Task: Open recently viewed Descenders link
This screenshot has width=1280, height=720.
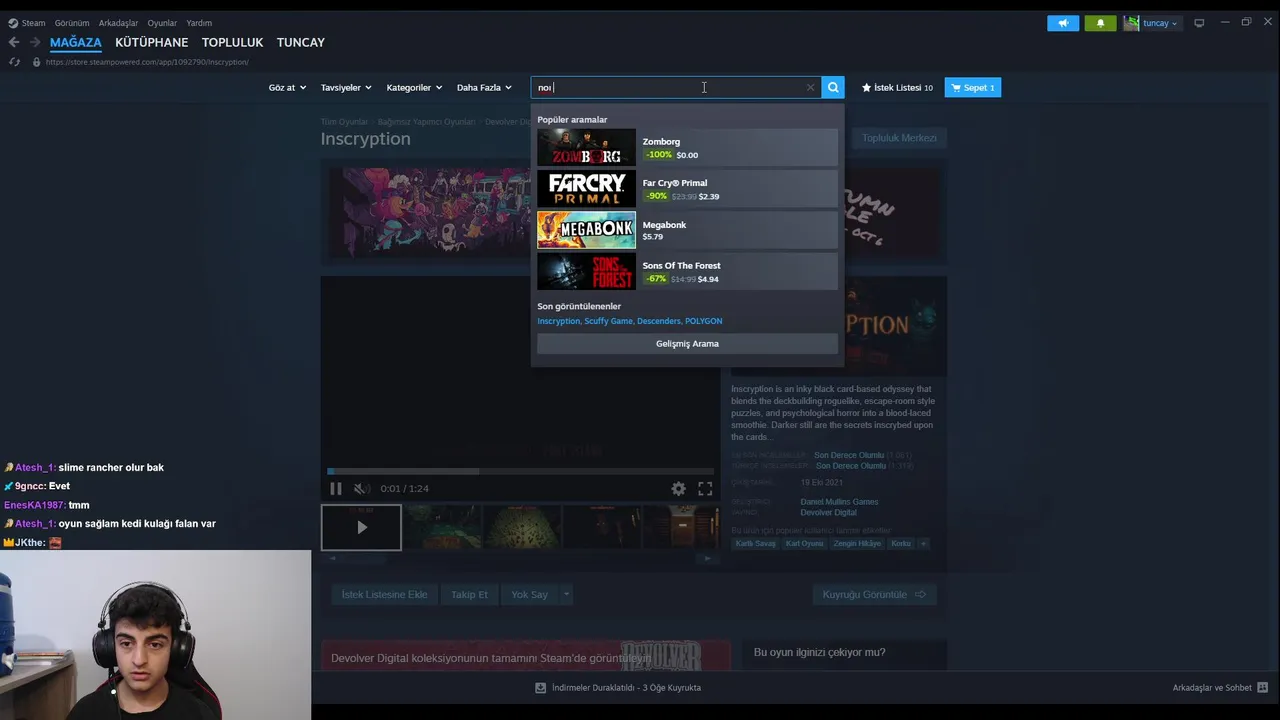Action: tap(658, 321)
